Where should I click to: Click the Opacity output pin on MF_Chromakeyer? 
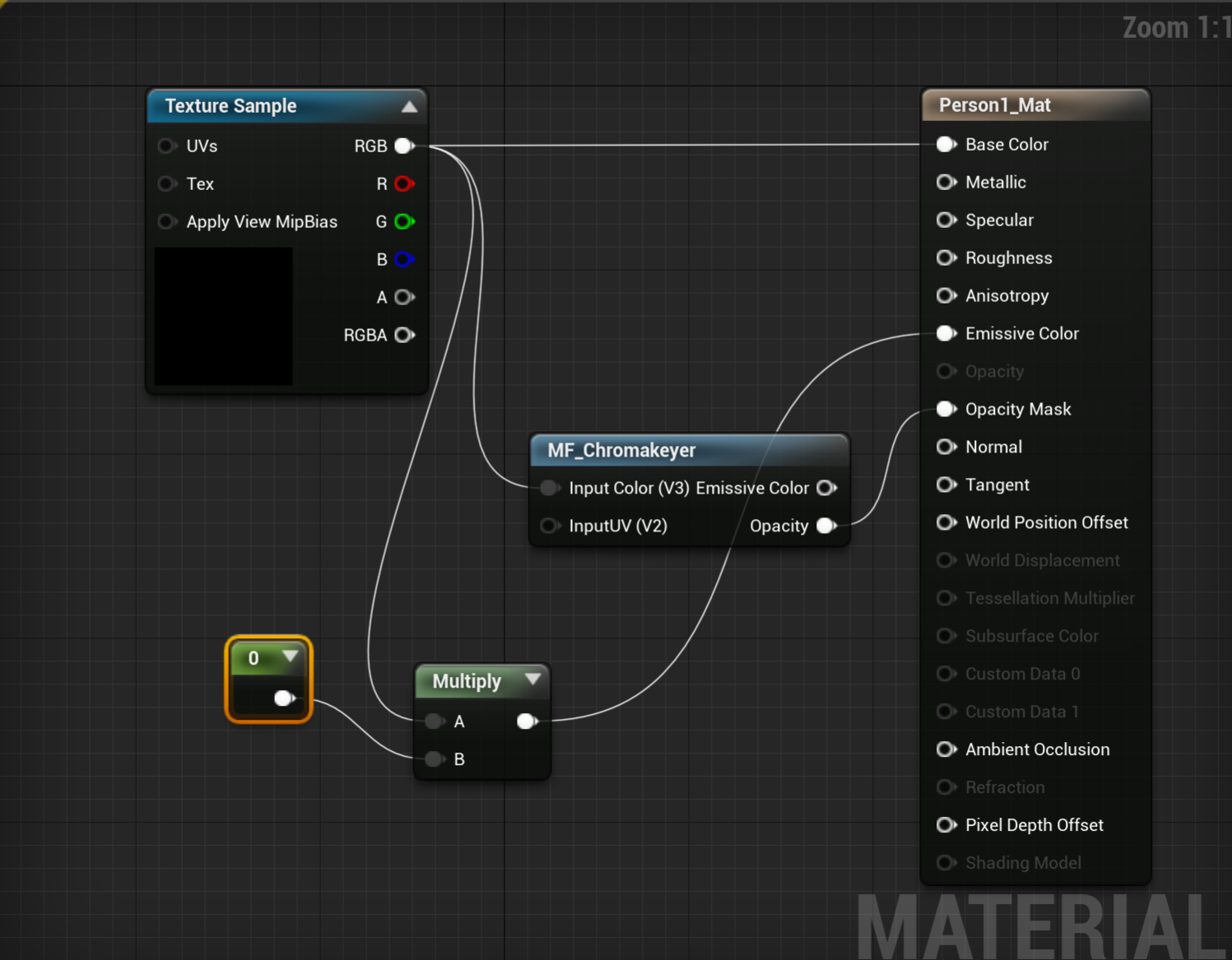826,526
